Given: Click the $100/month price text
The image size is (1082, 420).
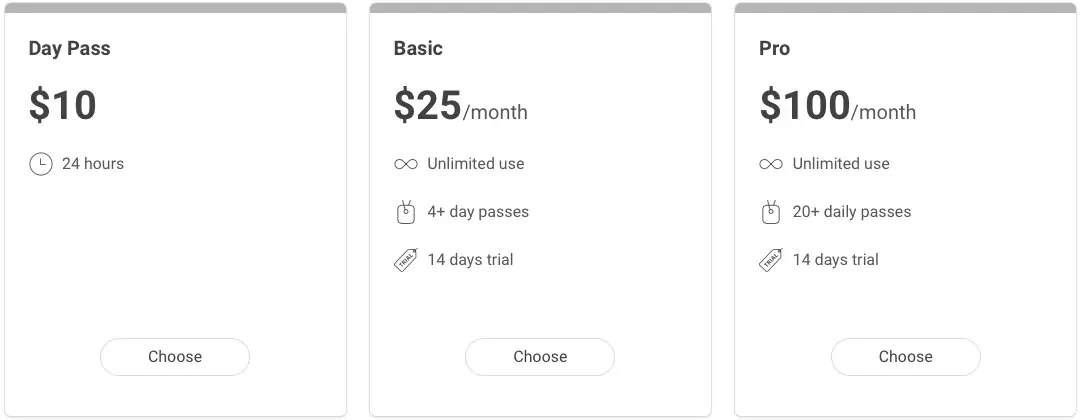Looking at the screenshot, I should [837, 106].
